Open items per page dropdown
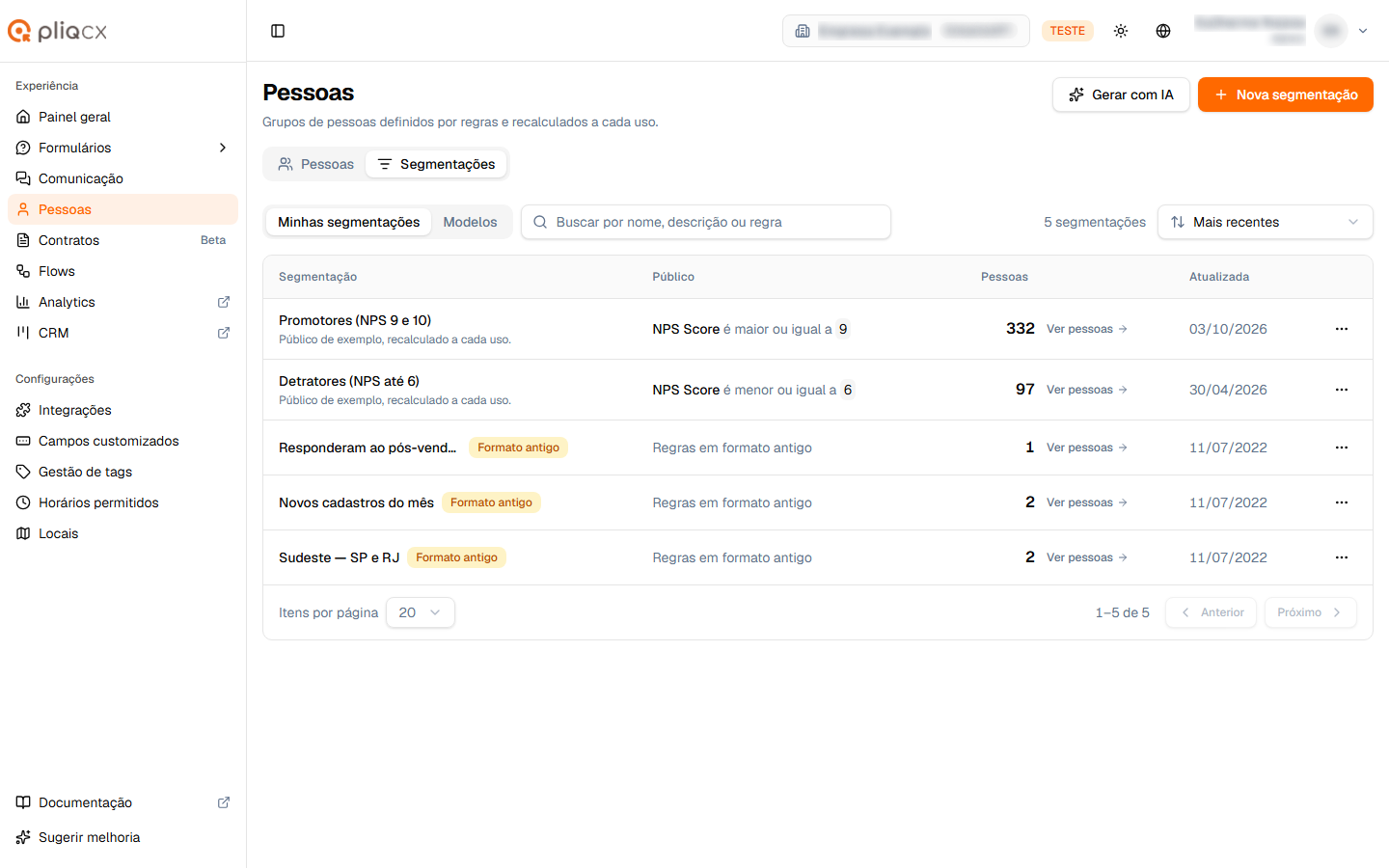This screenshot has height=868, width=1389. (421, 612)
